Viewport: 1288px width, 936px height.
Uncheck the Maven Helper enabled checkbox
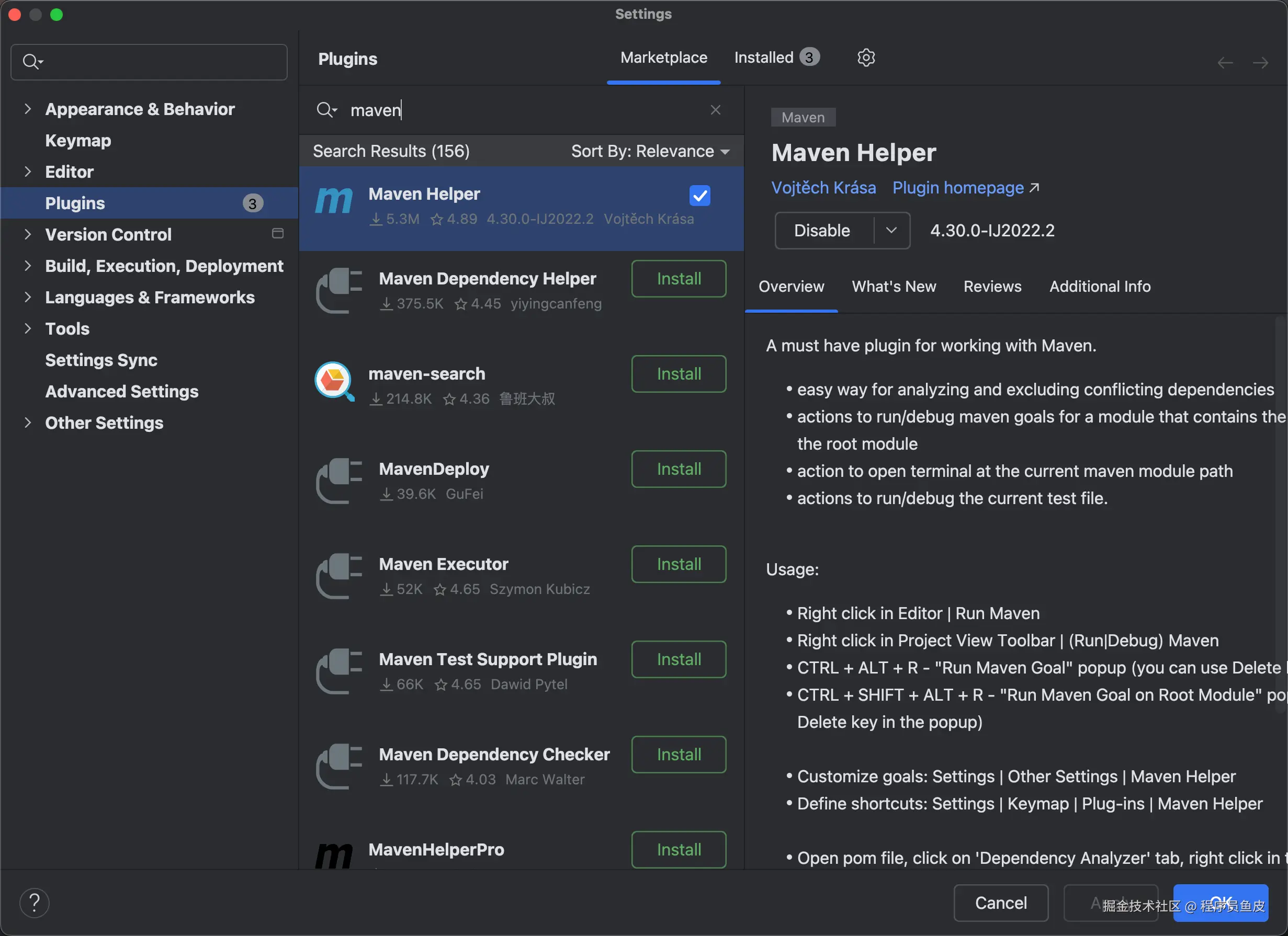tap(699, 196)
